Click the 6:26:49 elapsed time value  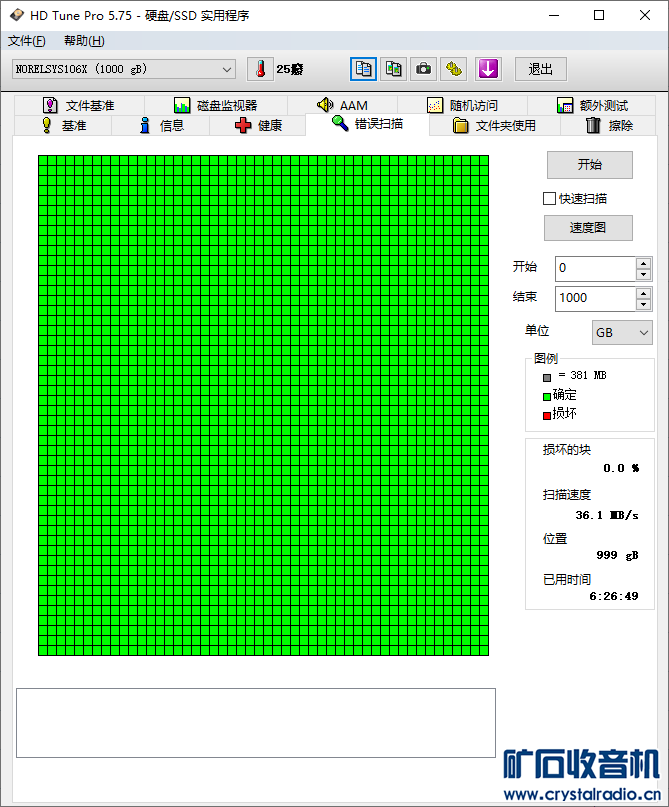[x=614, y=596]
